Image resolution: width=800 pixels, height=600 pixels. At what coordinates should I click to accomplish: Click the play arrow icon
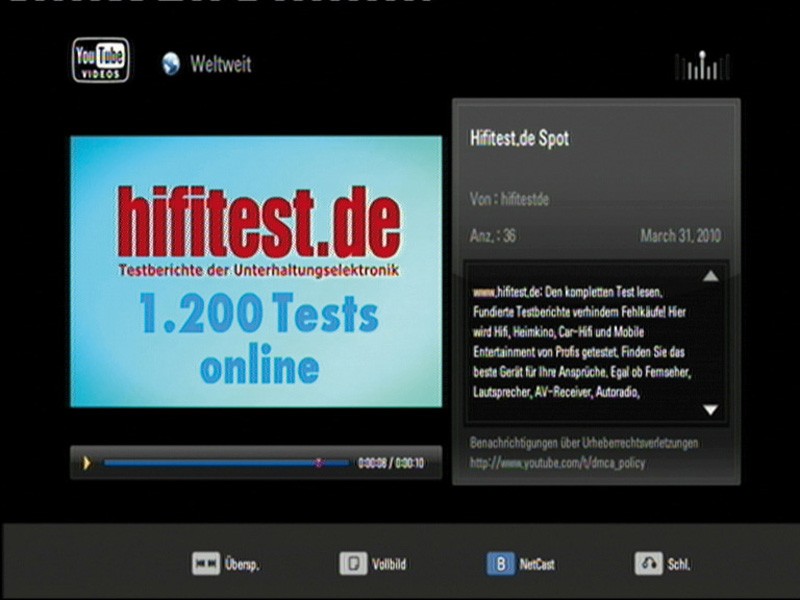click(x=86, y=463)
